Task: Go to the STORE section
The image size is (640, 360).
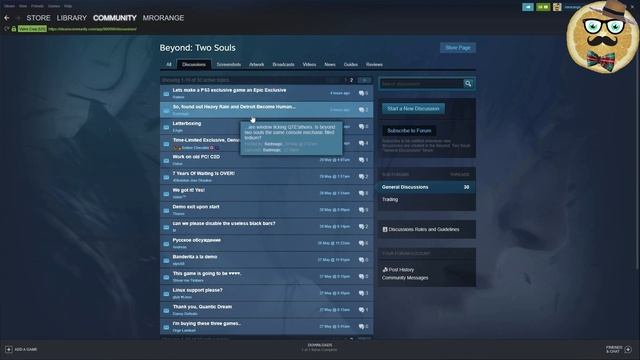Action: (x=38, y=18)
